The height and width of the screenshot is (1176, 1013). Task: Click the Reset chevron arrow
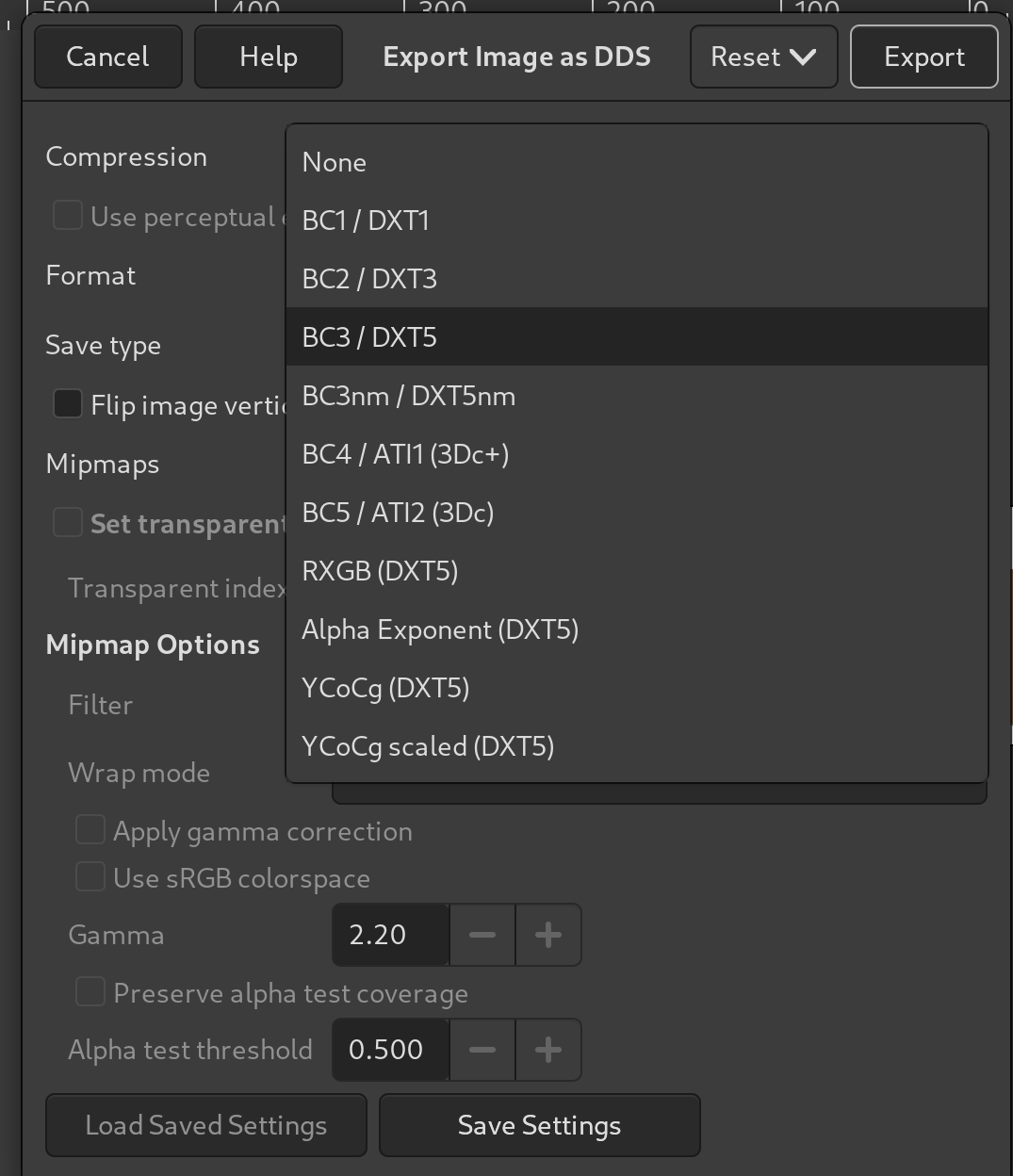tap(804, 57)
